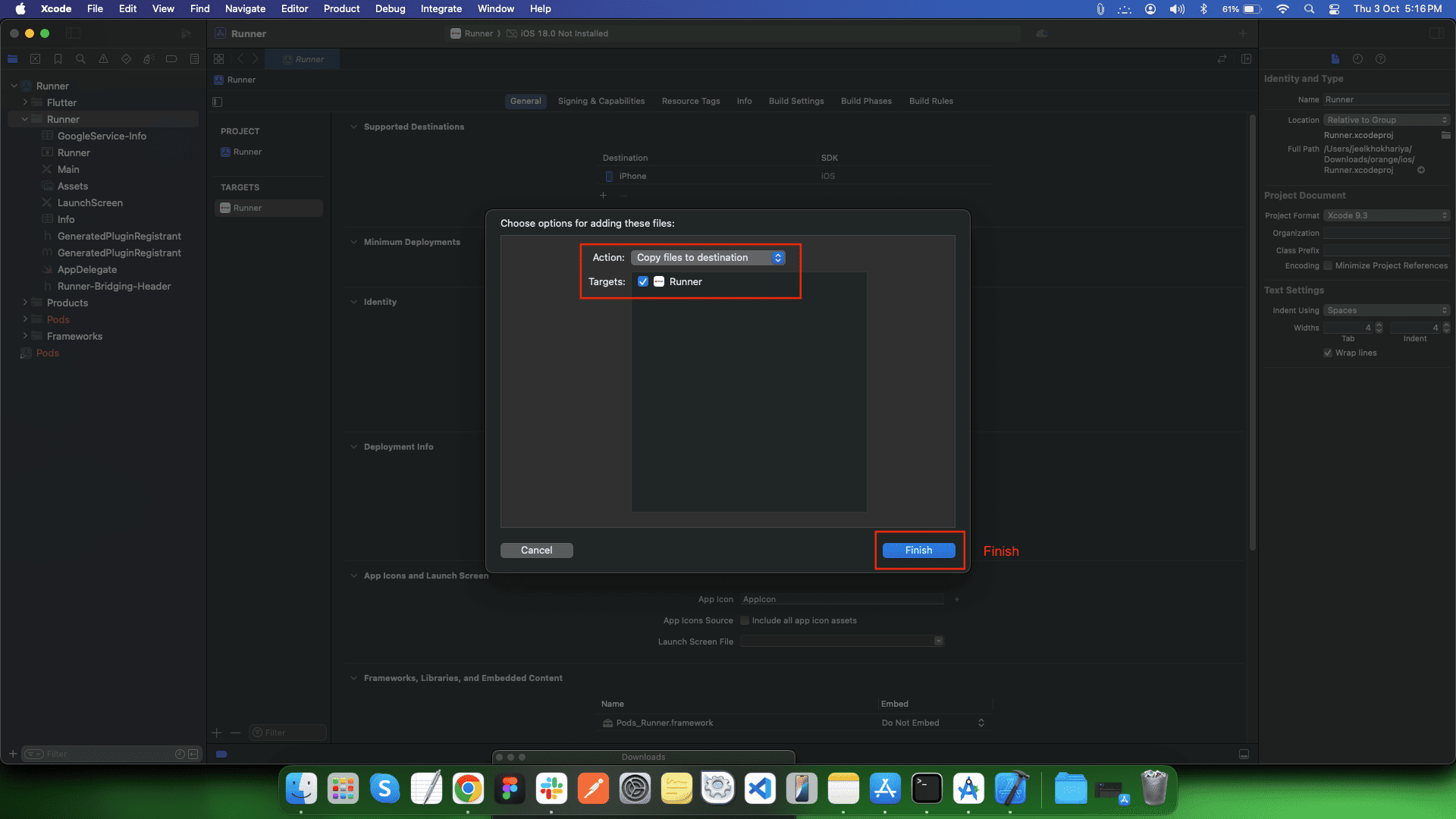Select the Runner target under TARGETS

(268, 207)
